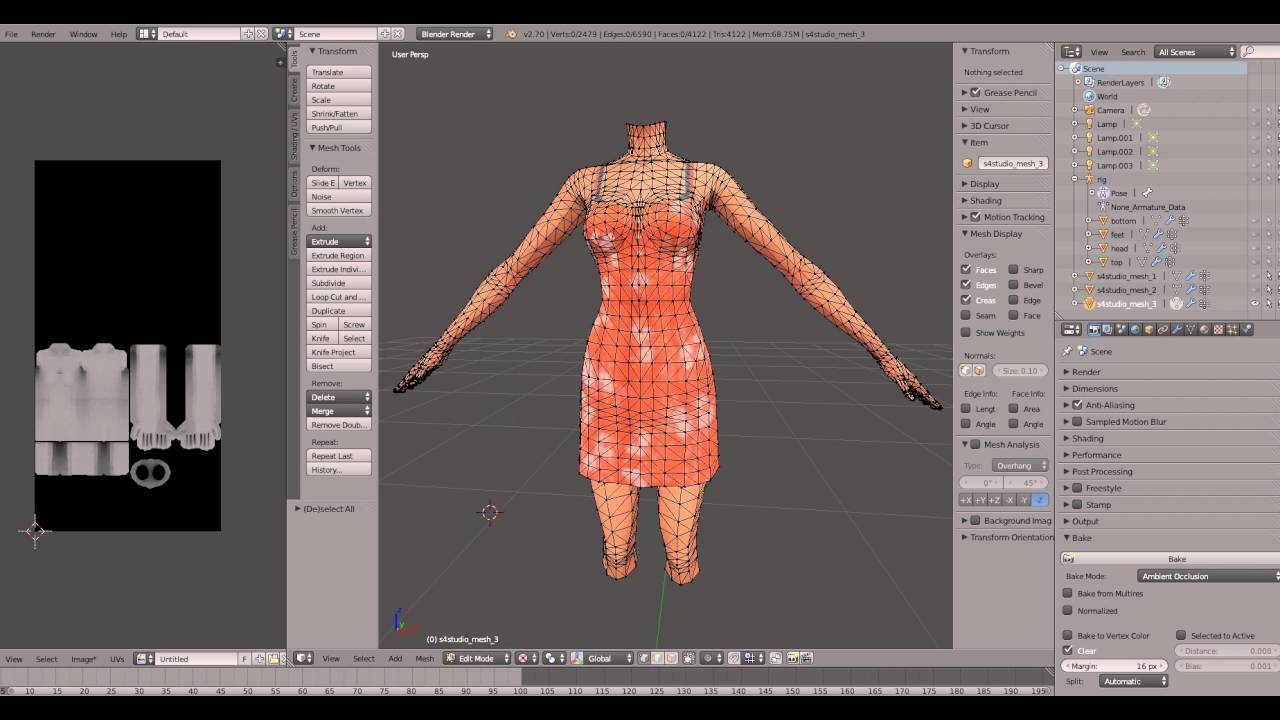The width and height of the screenshot is (1280, 720).
Task: Click the mesh data icon beside s4studio_mesh_3
Action: (1177, 303)
